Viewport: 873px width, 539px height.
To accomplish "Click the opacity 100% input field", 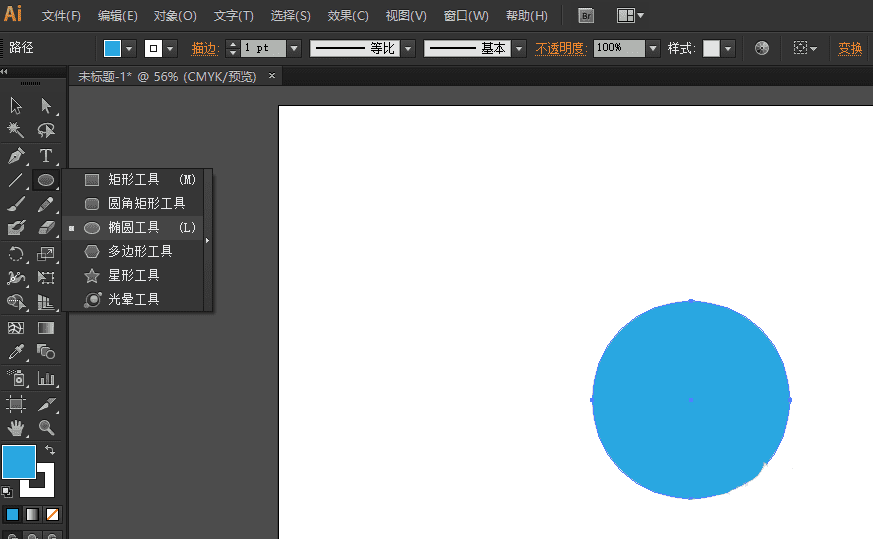I will pyautogui.click(x=619, y=48).
